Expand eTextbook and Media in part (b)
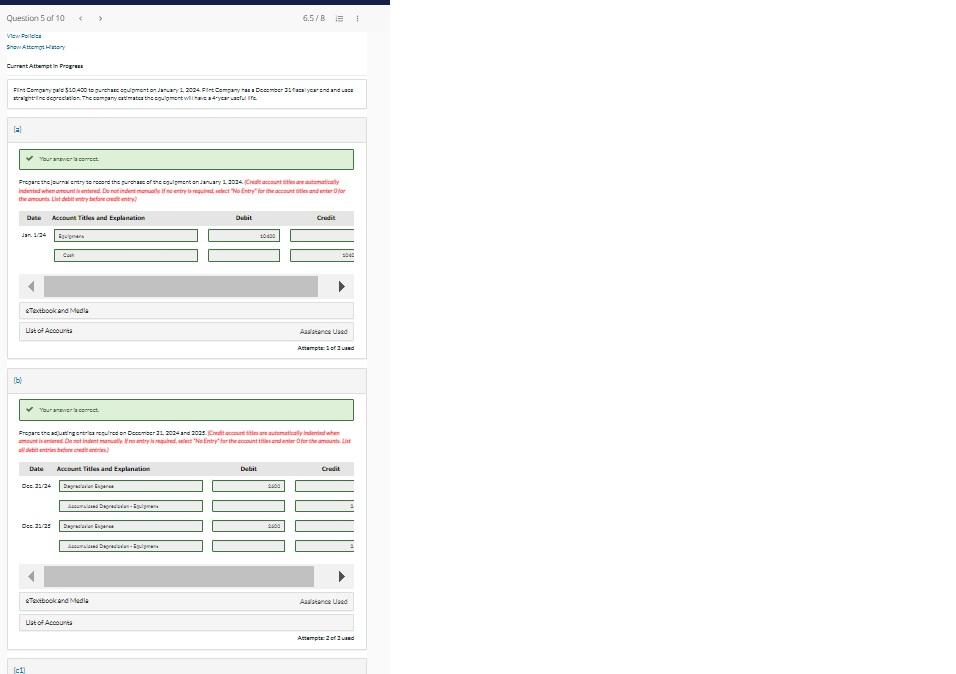Image resolution: width=956 pixels, height=674 pixels. pos(57,601)
